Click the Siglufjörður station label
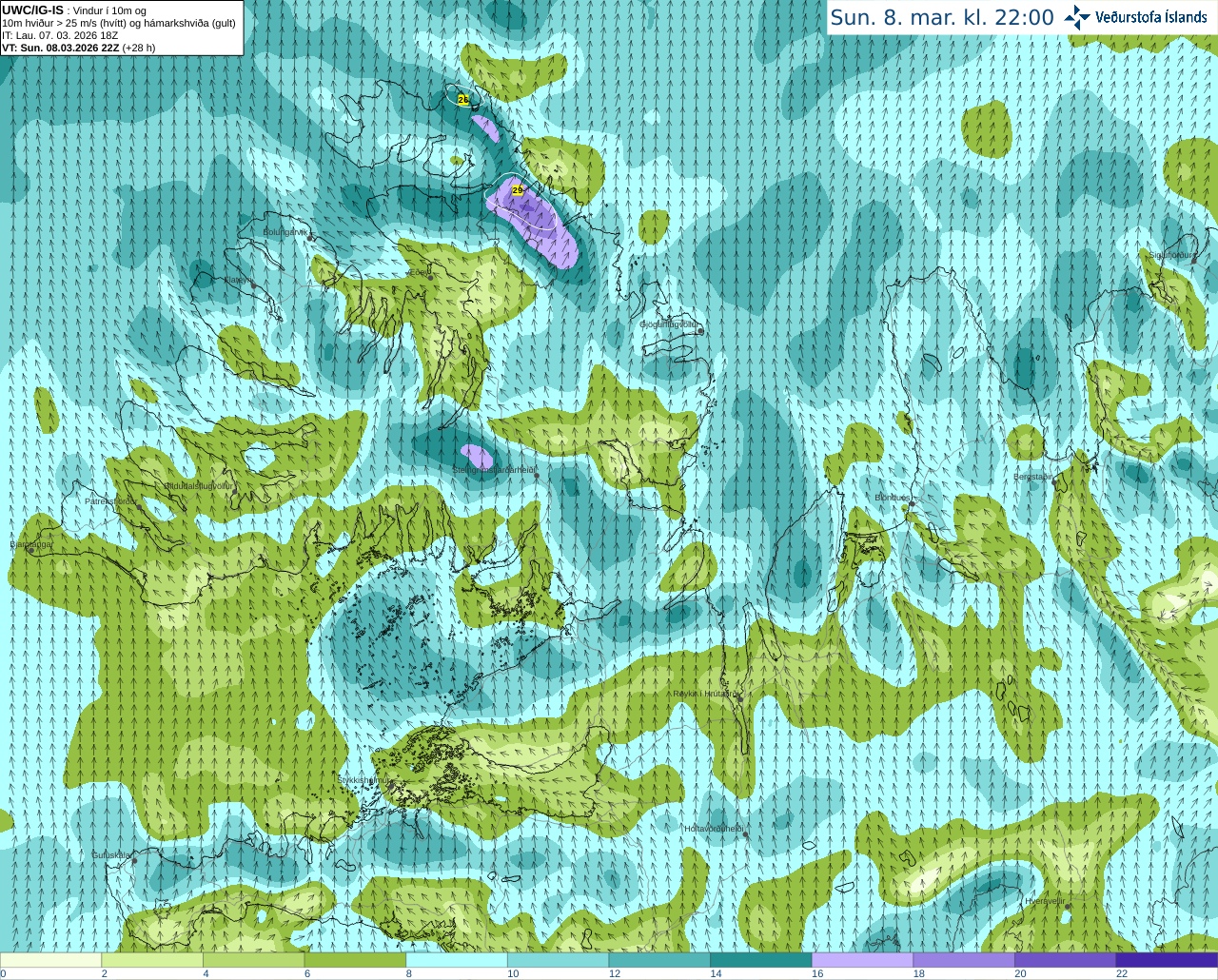 [1170, 255]
